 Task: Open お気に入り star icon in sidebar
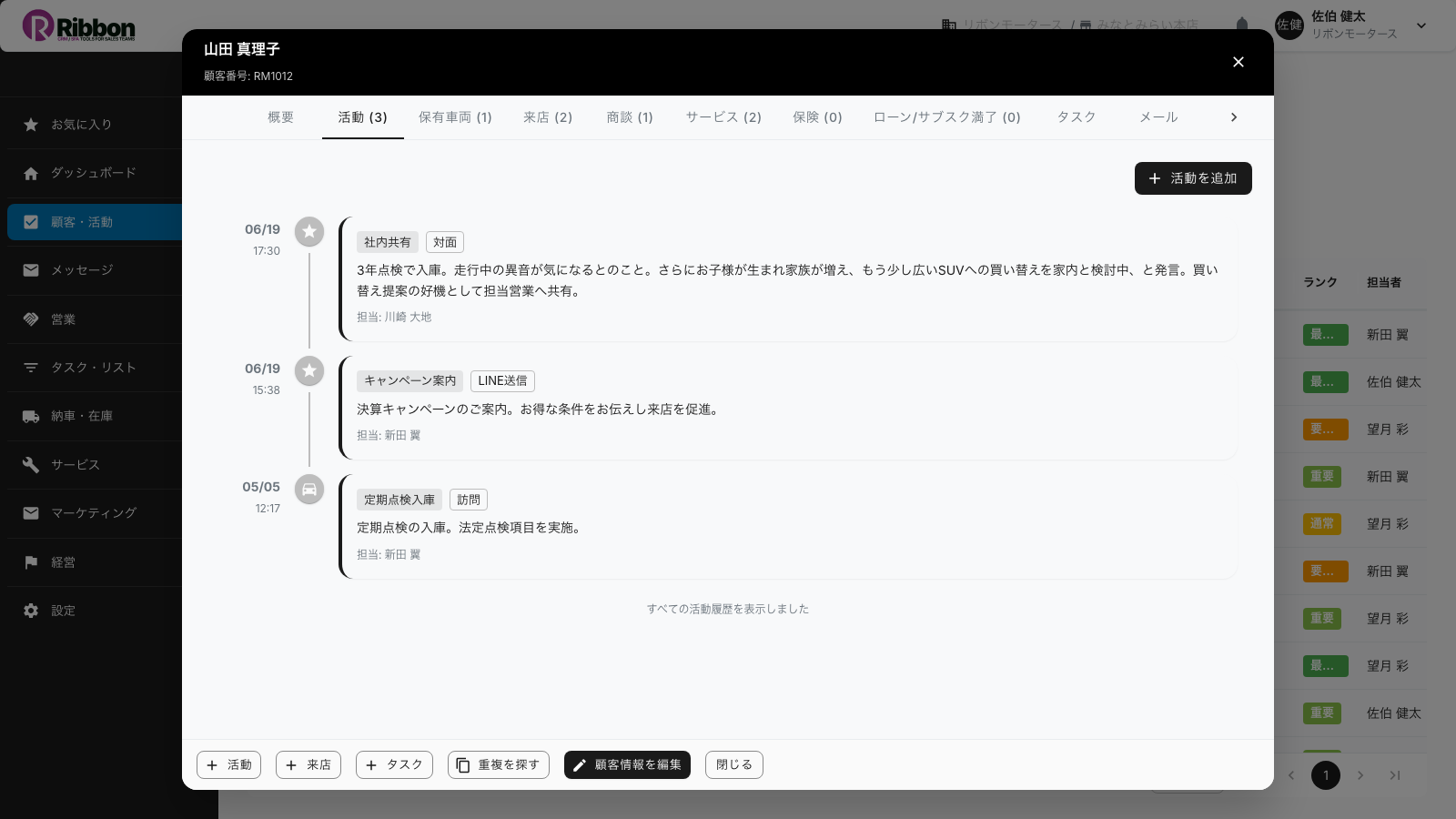31,125
